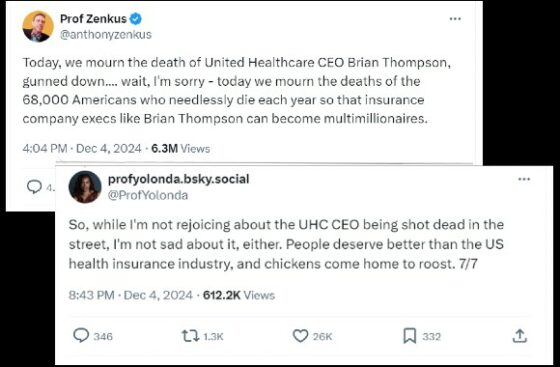Click the Prof Zenkus display name
This screenshot has height=367, width=560.
coord(93,19)
